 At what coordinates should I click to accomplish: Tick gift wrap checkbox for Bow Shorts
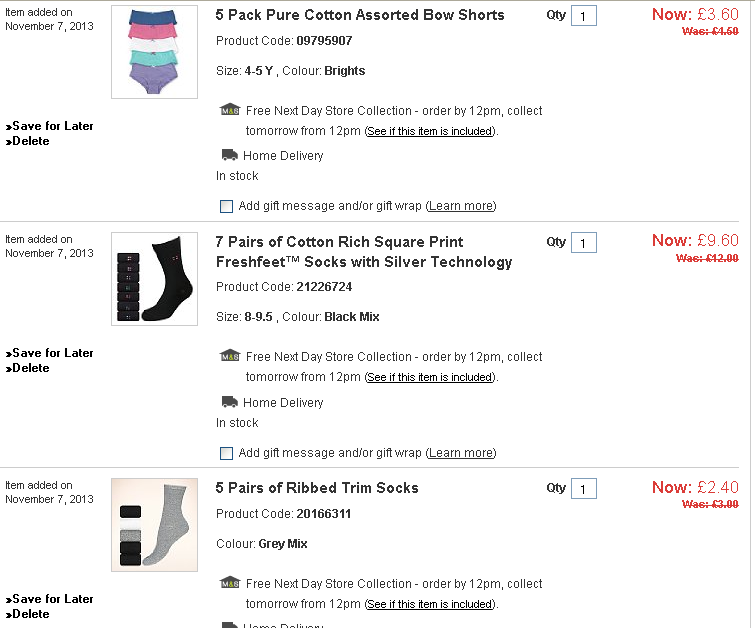[x=226, y=206]
